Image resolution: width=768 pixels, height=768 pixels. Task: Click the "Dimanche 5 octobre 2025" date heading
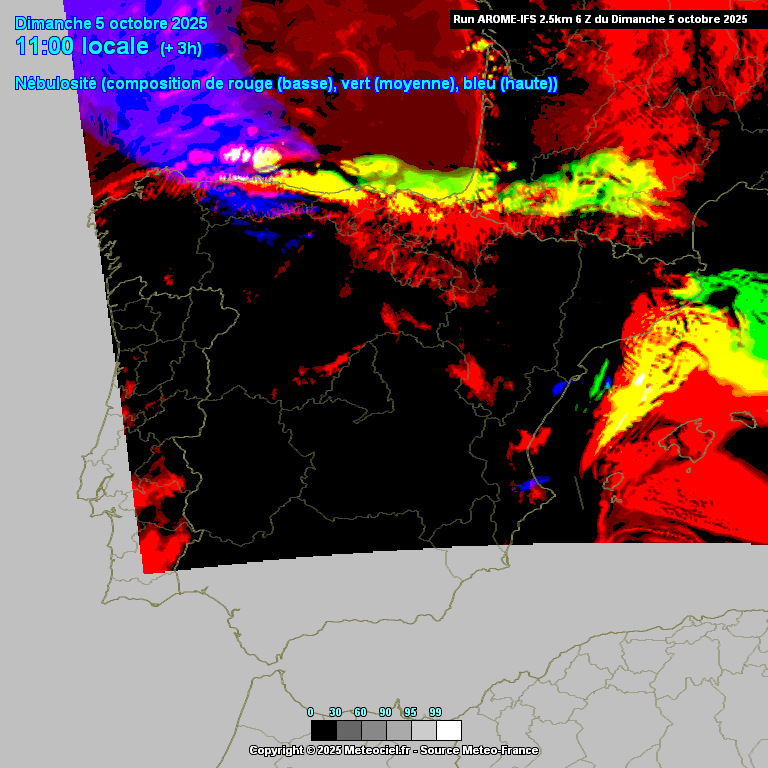point(111,23)
